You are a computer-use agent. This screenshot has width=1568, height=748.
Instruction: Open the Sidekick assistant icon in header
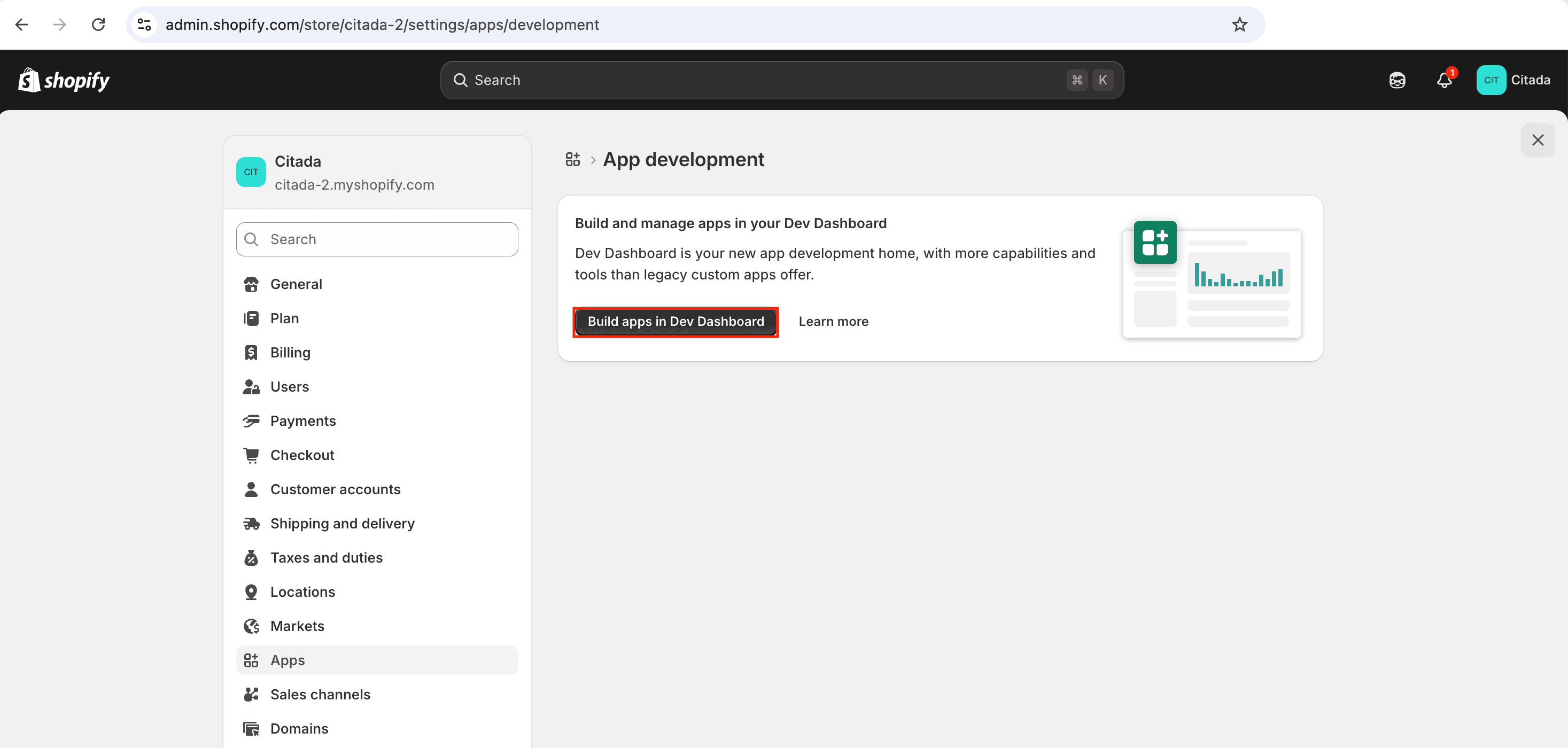click(1397, 80)
